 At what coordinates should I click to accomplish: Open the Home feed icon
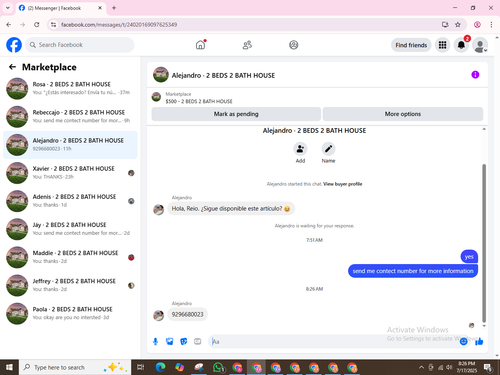200,45
